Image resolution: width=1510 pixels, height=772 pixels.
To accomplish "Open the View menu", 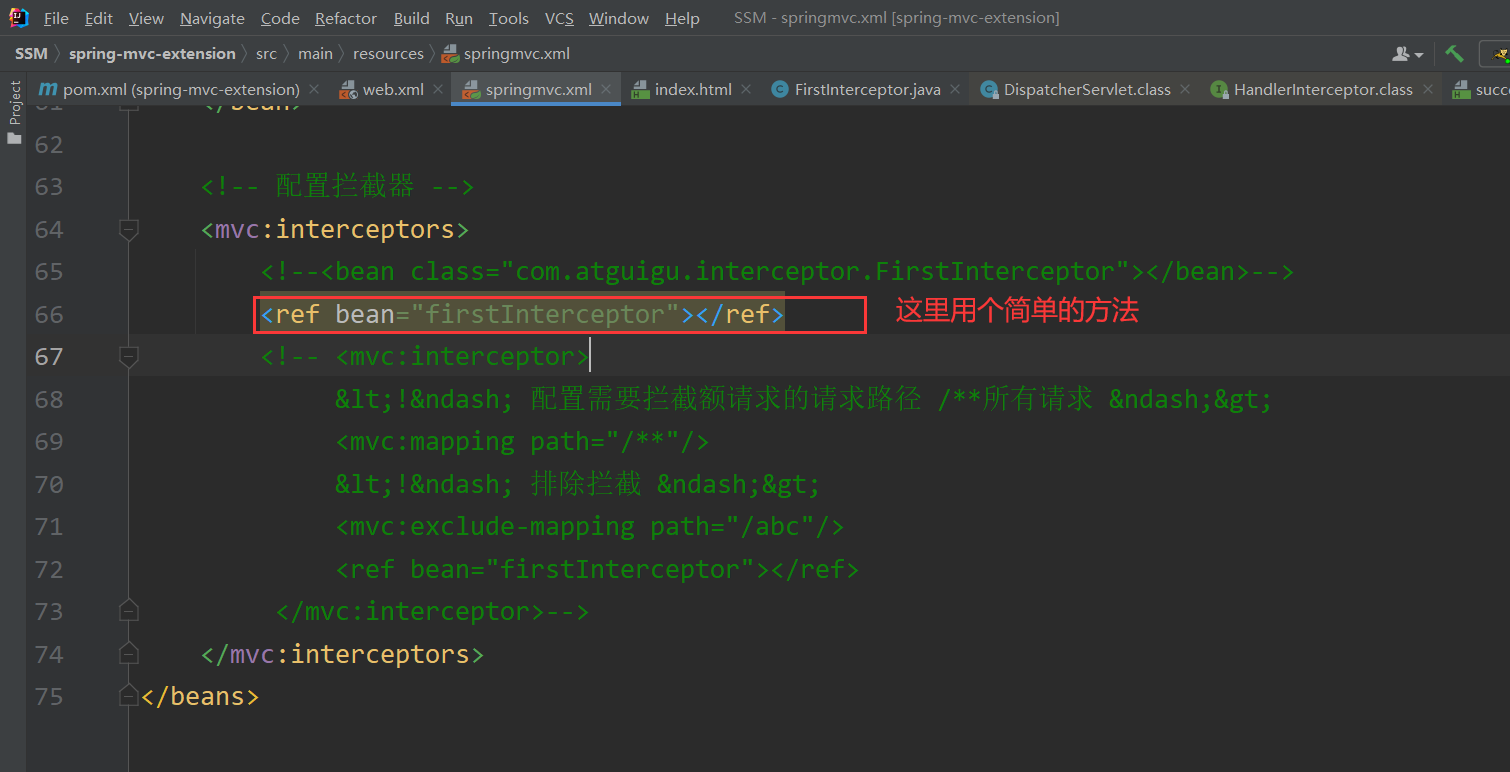I will coord(146,18).
